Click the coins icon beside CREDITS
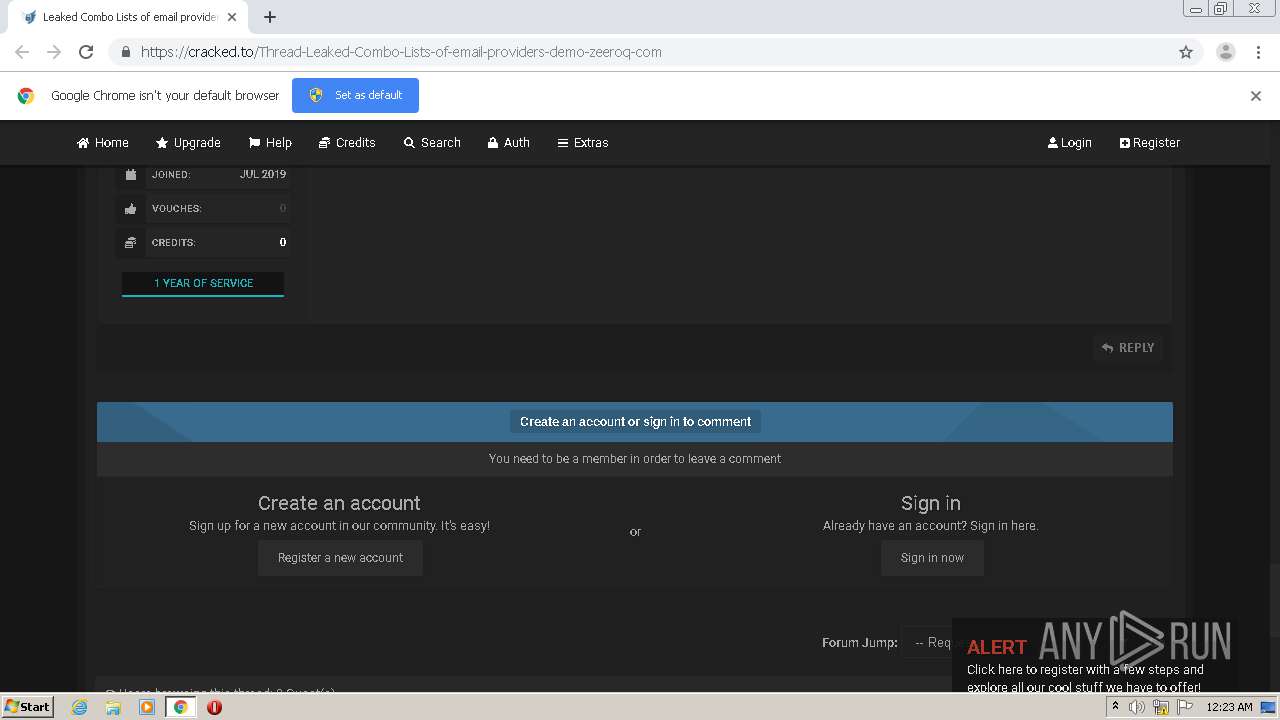This screenshot has width=1280, height=720. pyautogui.click(x=130, y=242)
